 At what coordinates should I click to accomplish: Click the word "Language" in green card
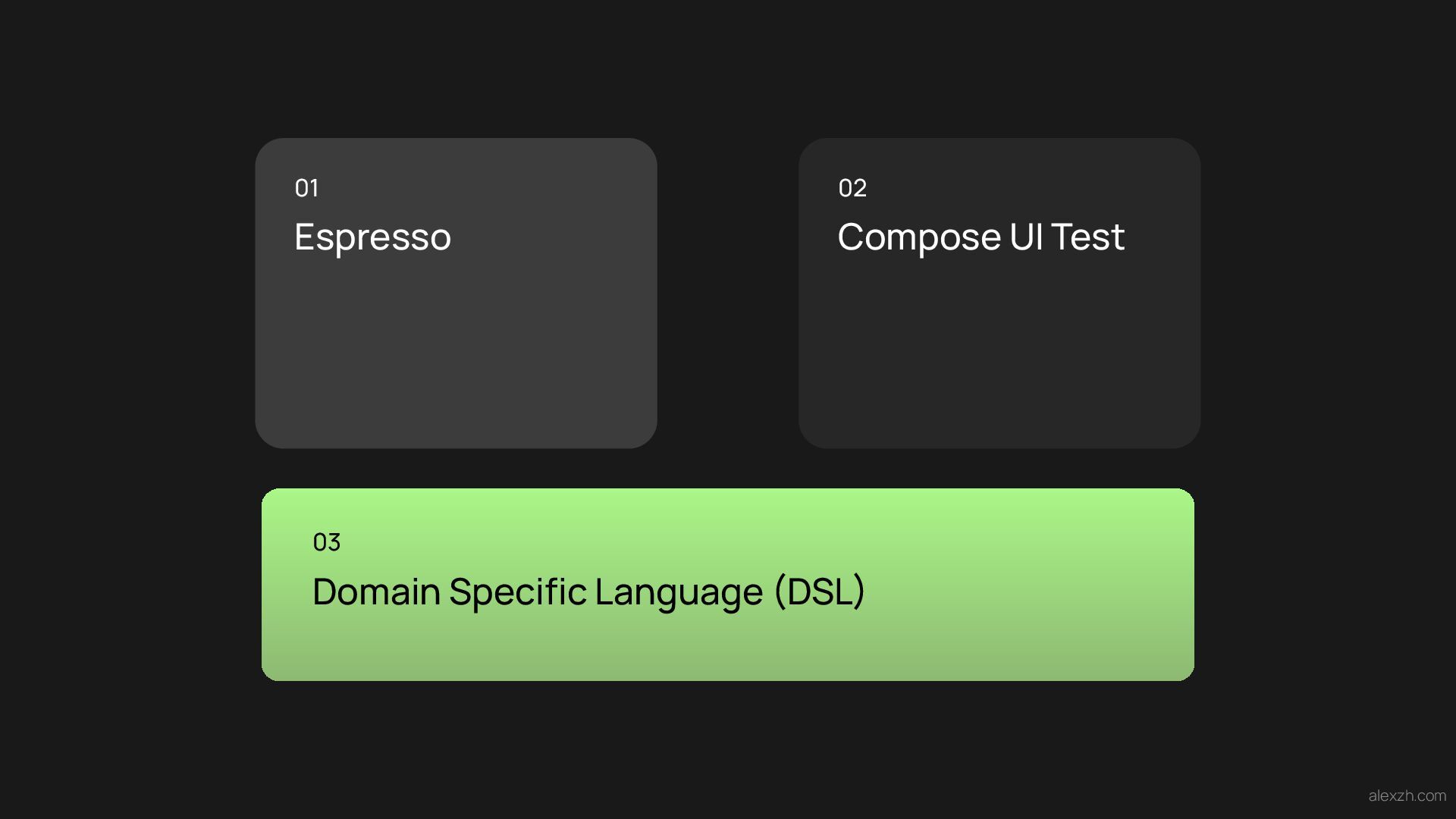[x=679, y=591]
